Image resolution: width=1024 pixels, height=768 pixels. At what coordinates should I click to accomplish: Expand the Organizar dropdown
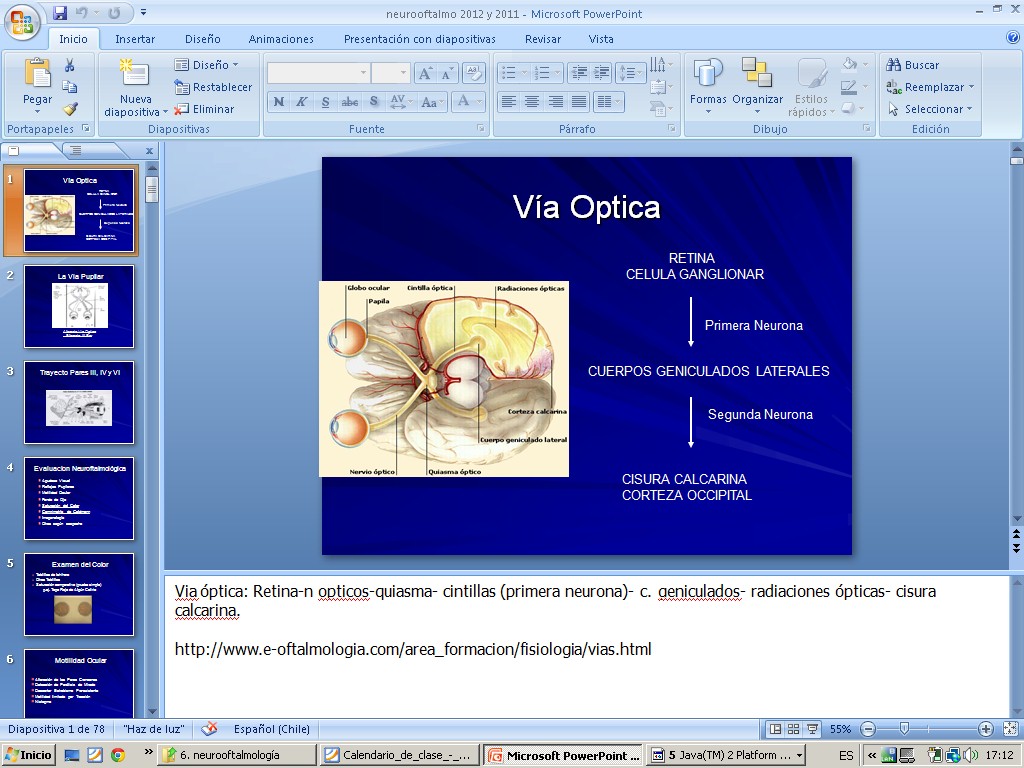tap(757, 100)
